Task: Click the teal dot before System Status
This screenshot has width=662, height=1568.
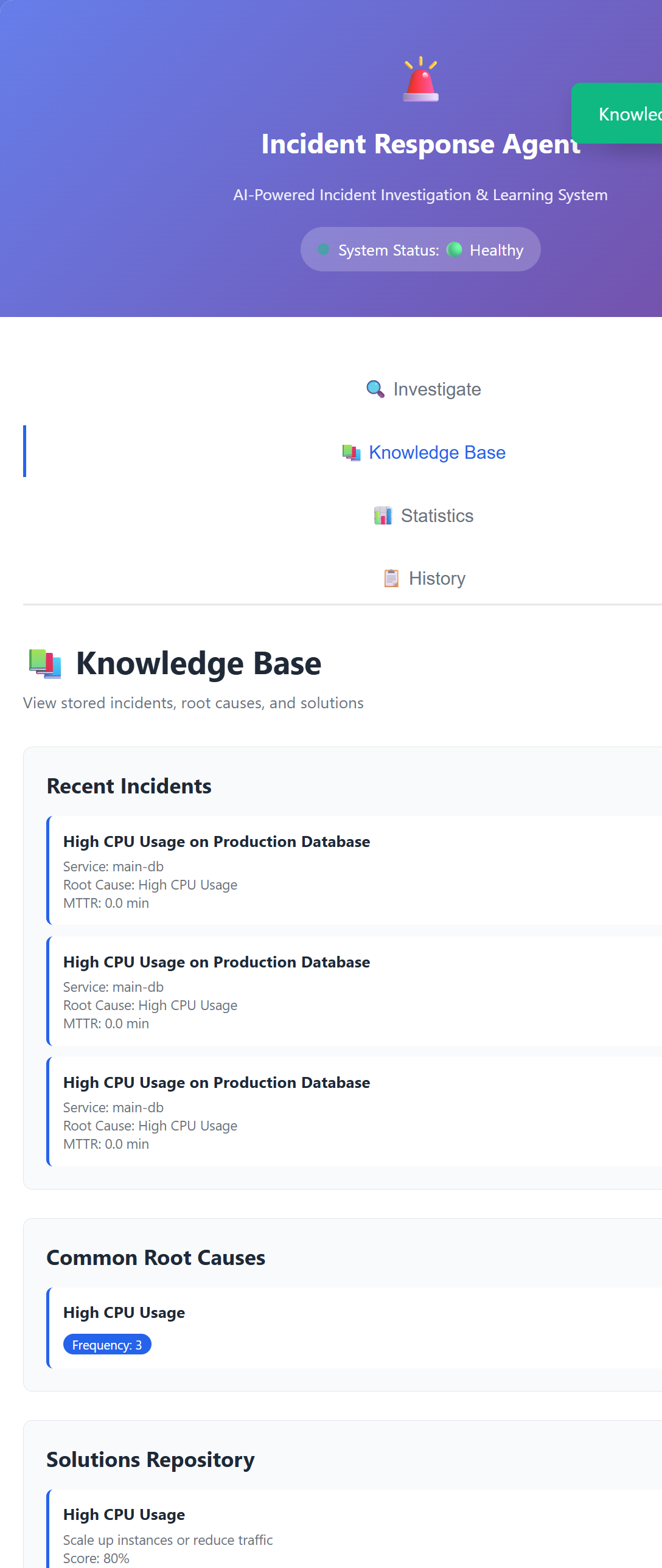Action: [x=324, y=249]
